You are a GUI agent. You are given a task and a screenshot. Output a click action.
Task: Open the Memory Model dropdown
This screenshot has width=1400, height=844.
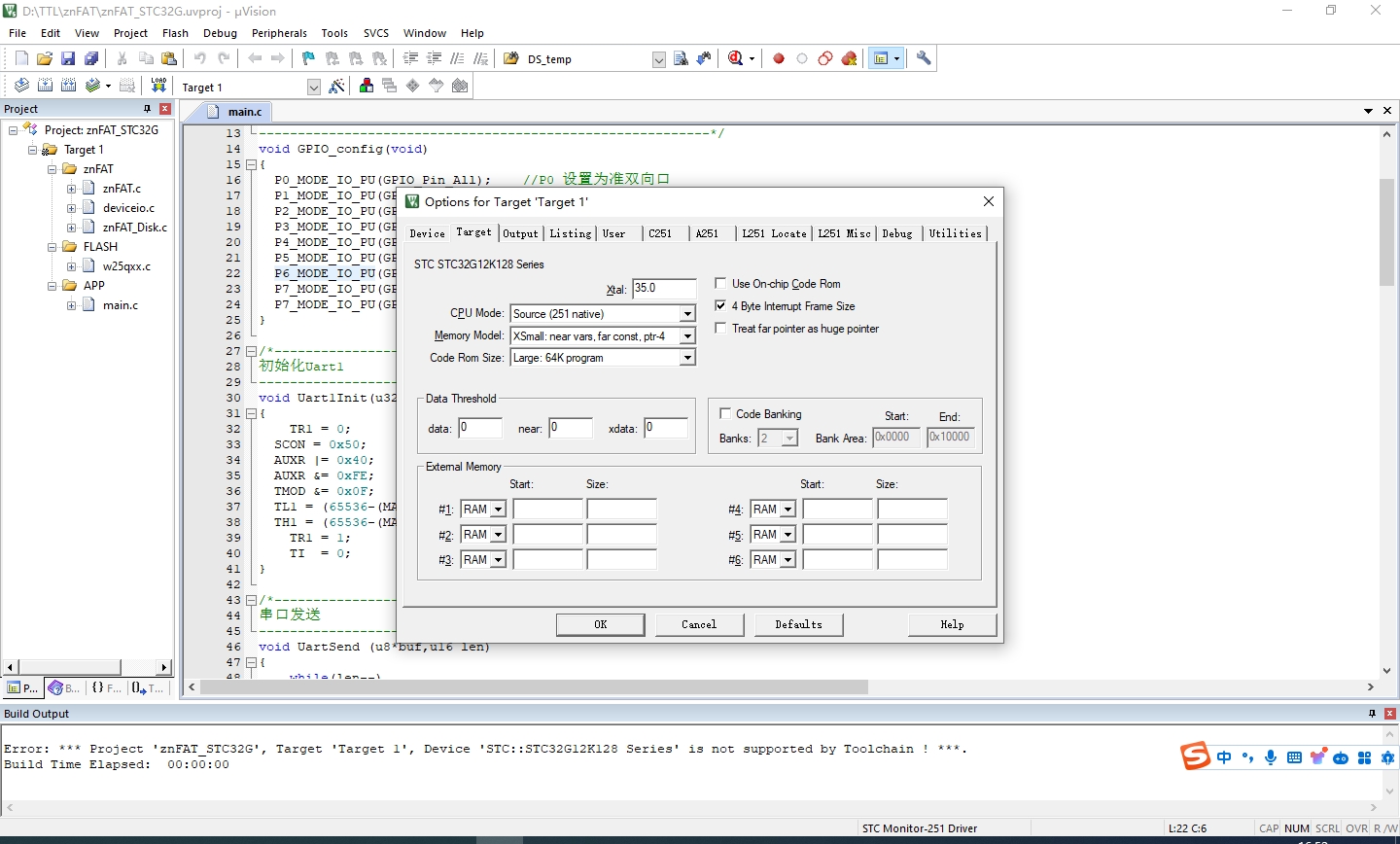coord(687,336)
